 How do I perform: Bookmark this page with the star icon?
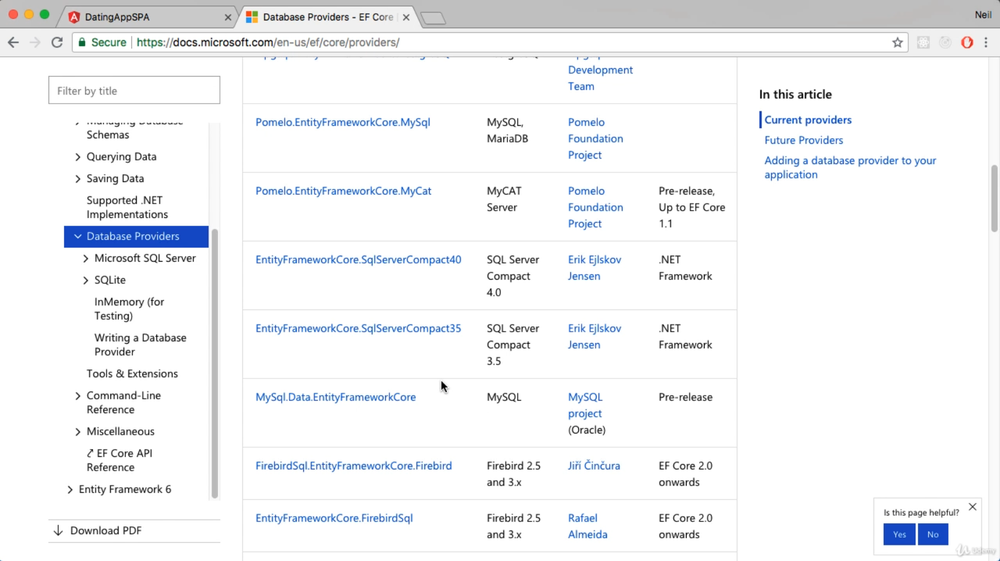point(897,43)
